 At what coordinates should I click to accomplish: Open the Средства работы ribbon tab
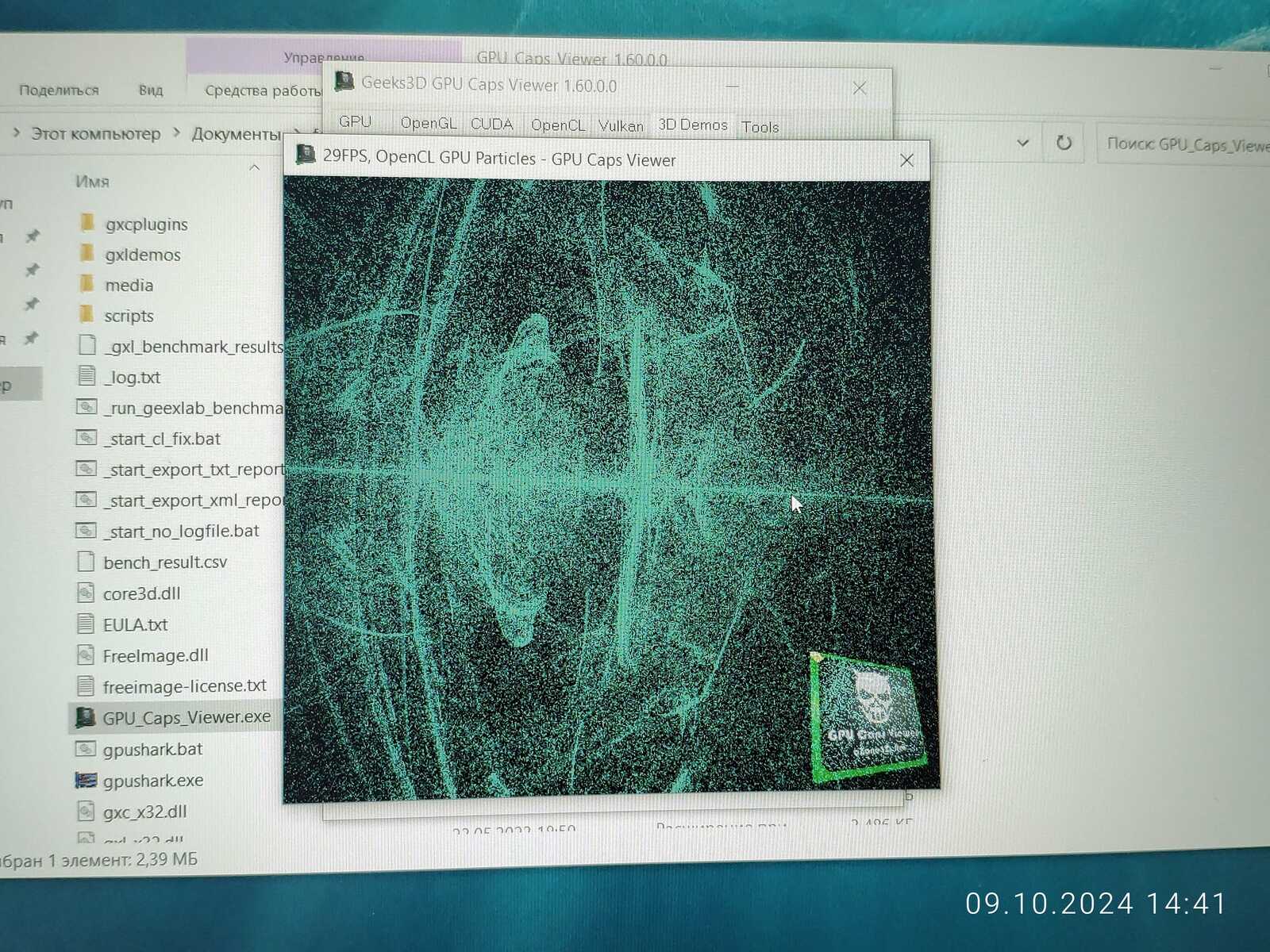pyautogui.click(x=263, y=90)
